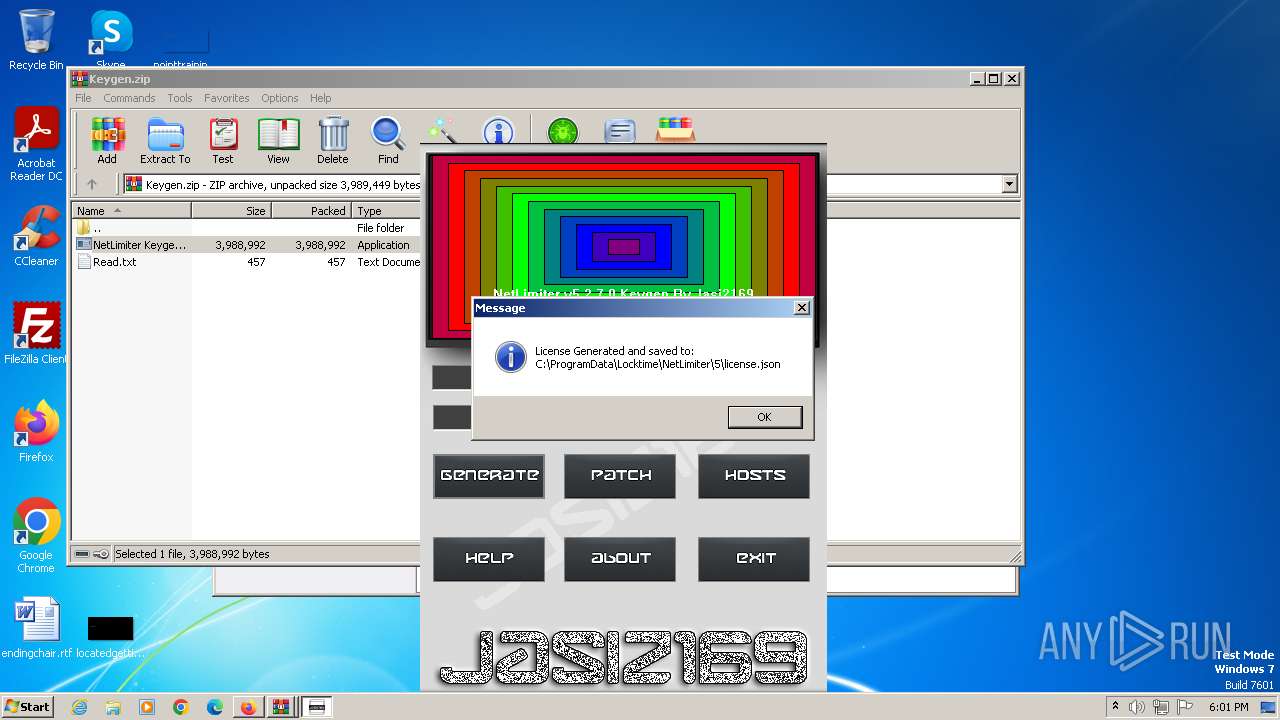Screen dimensions: 1280x720
Task: Sort by the Type column header
Action: pos(387,211)
